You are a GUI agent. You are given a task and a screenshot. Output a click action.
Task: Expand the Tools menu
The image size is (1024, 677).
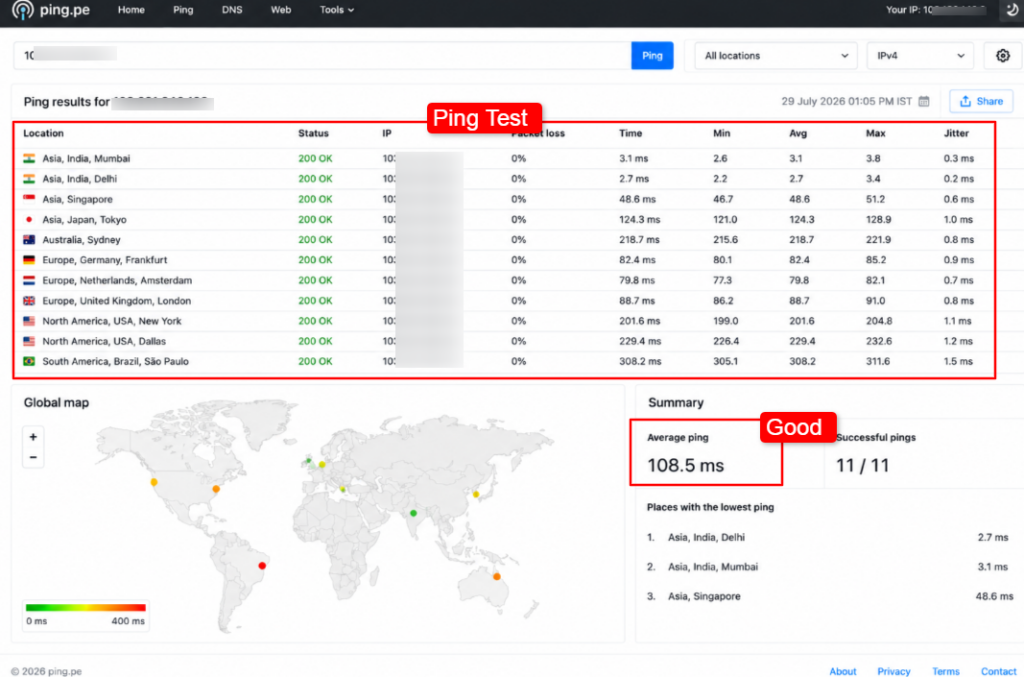pyautogui.click(x=336, y=10)
